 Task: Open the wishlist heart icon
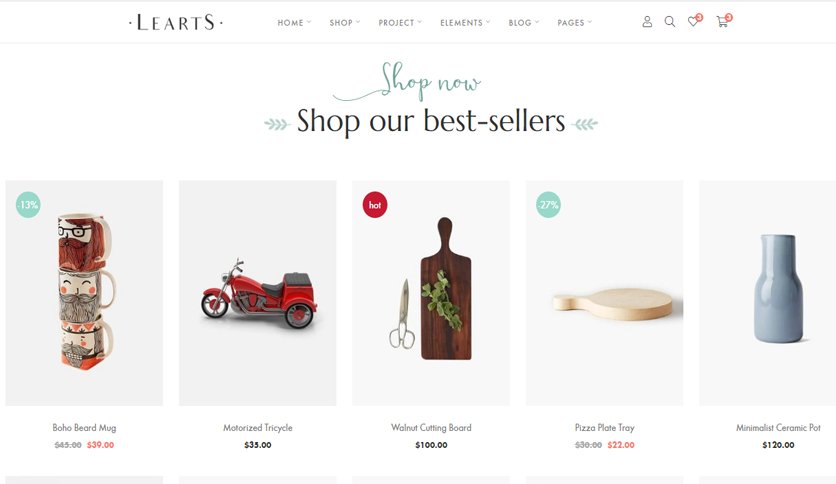coord(693,22)
